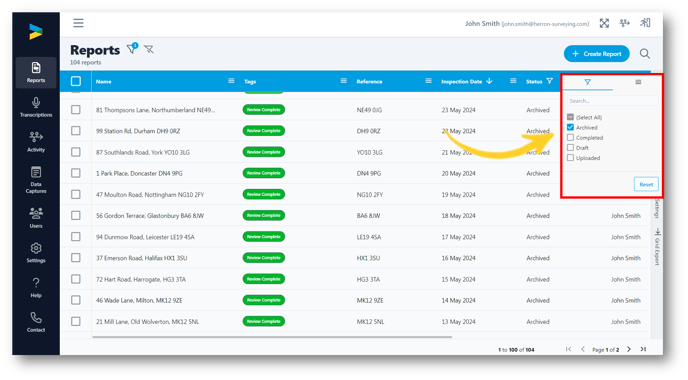
Task: Click the active filter icon beside Reports
Action: [132, 49]
